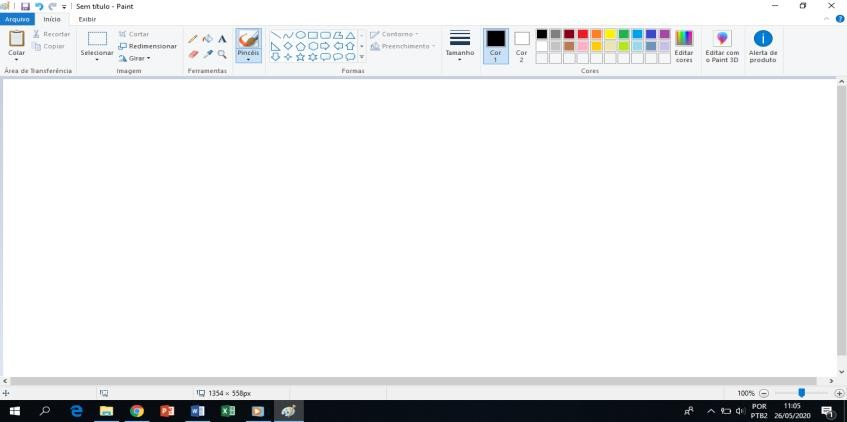This screenshot has width=847, height=422.
Task: Choose the Down arrow shape
Action: click(275, 57)
